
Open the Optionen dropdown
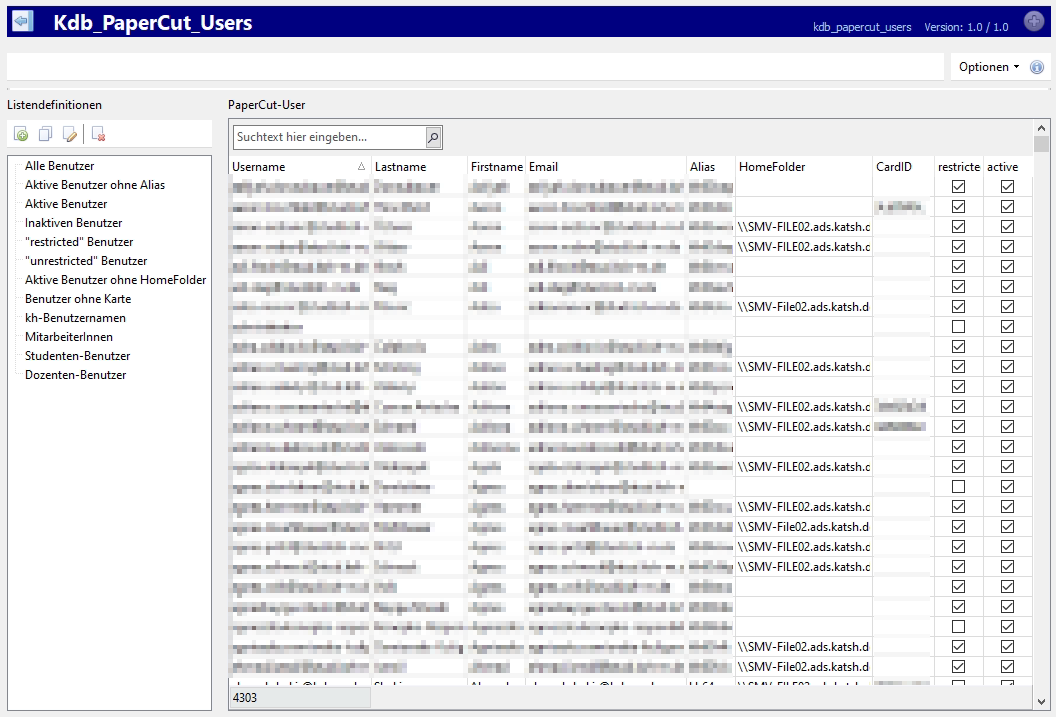pos(988,67)
